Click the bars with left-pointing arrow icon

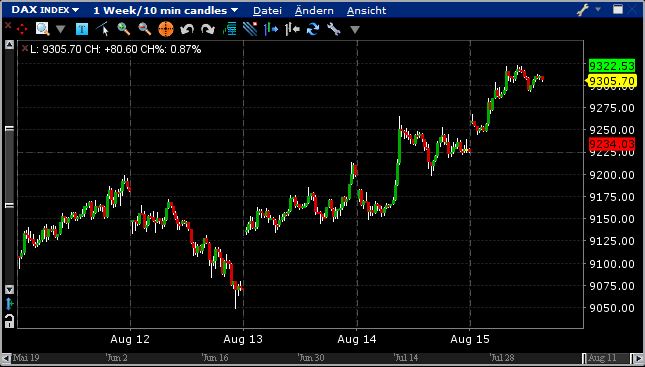click(x=292, y=29)
